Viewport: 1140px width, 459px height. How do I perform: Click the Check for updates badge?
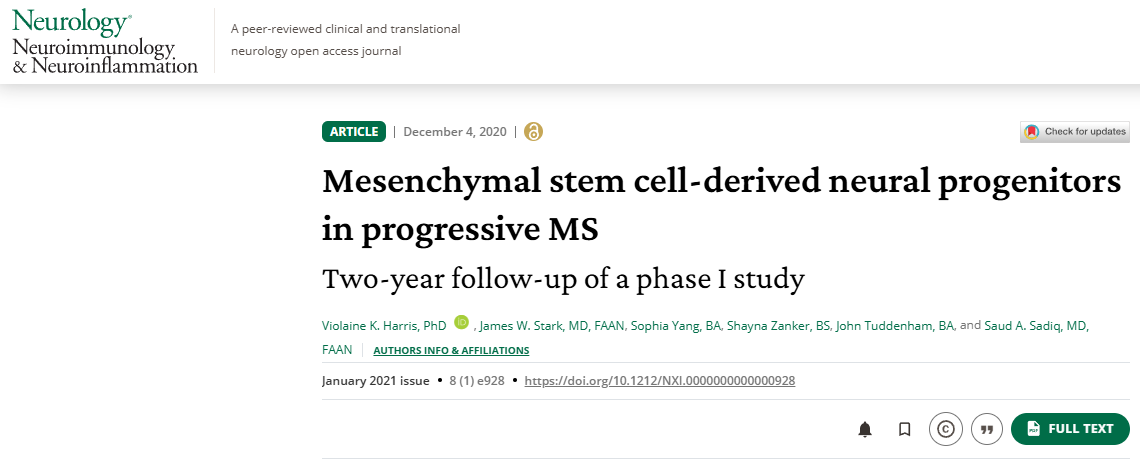click(1075, 132)
